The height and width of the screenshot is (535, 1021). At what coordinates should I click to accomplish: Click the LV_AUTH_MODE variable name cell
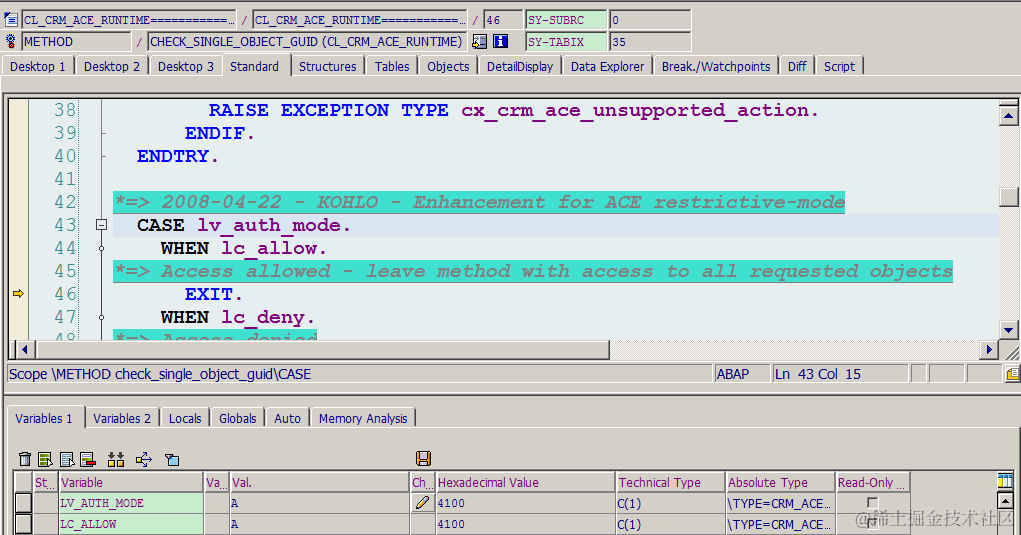(131, 503)
